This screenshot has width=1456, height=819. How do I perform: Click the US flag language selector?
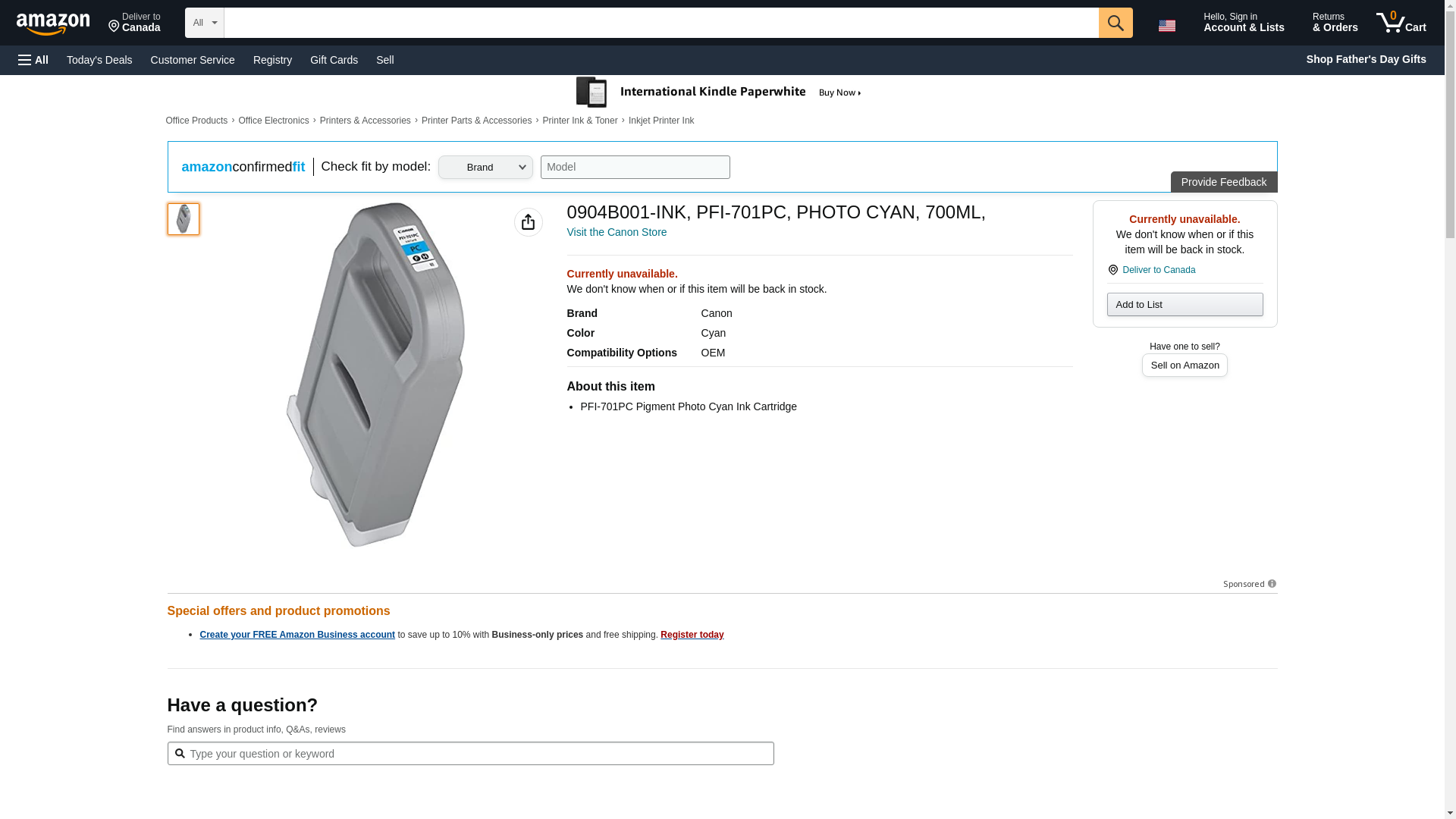[x=1166, y=26]
